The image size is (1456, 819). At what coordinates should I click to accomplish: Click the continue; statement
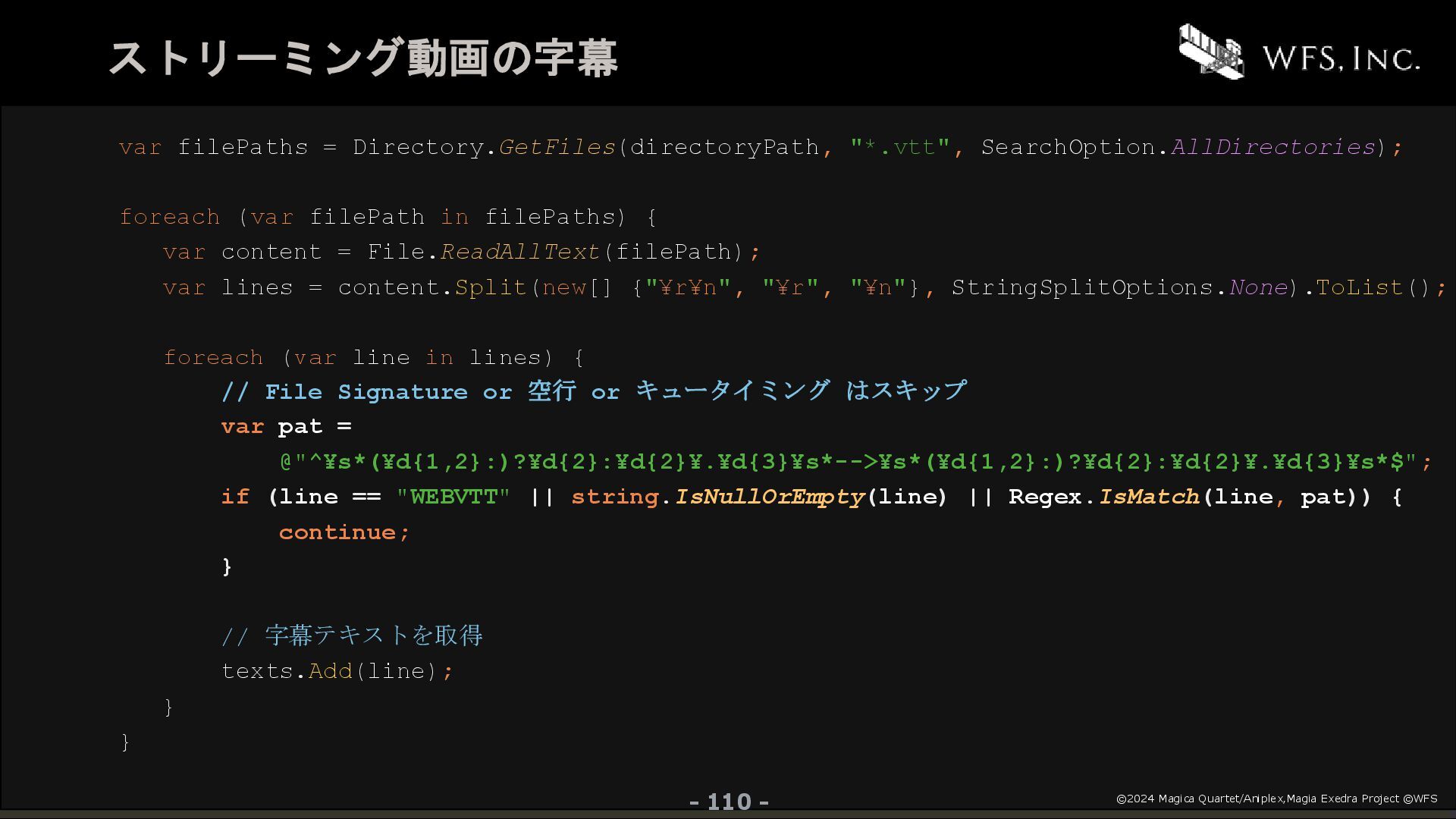(x=344, y=532)
